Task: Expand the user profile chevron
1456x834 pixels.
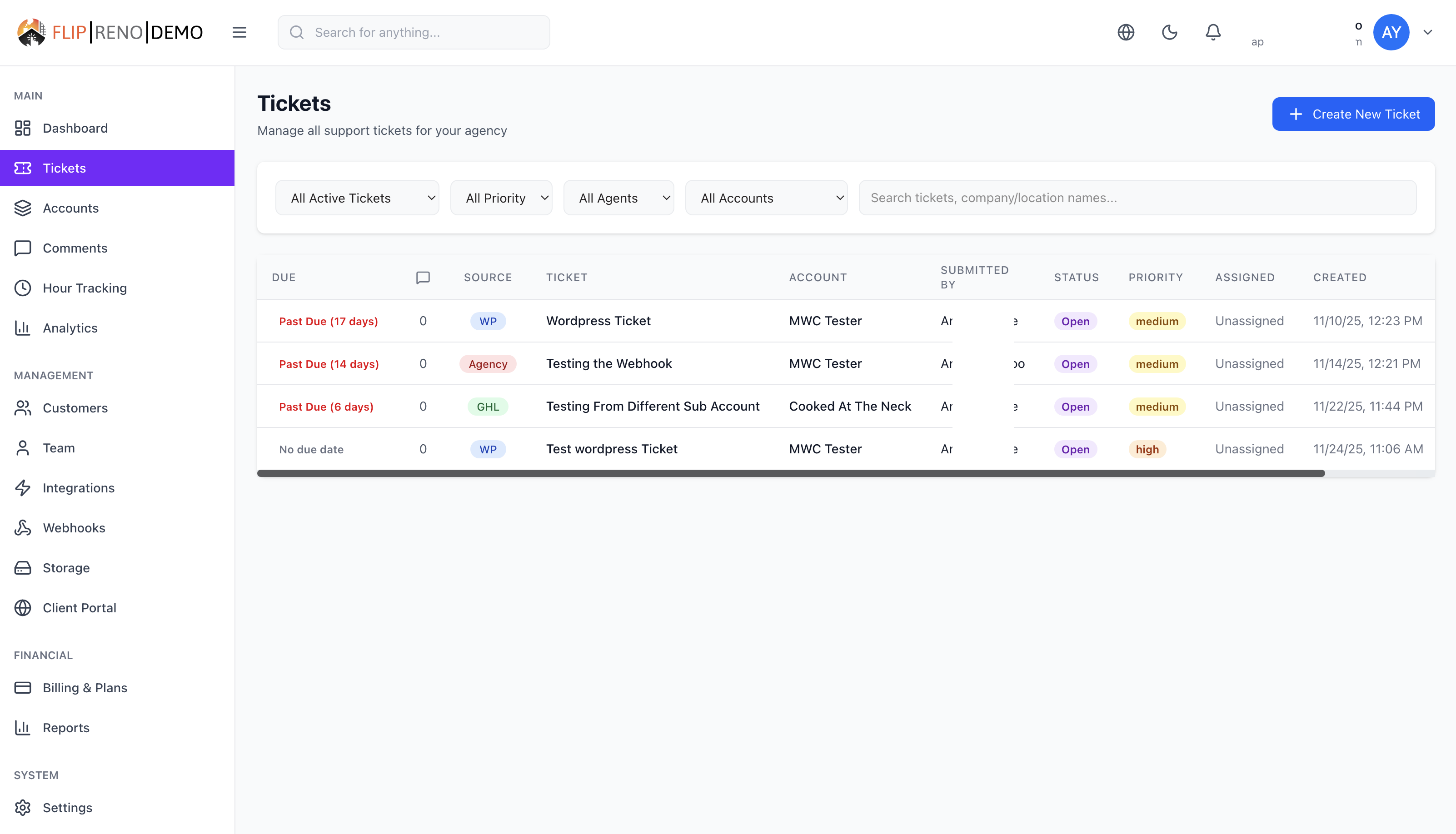Action: point(1427,32)
